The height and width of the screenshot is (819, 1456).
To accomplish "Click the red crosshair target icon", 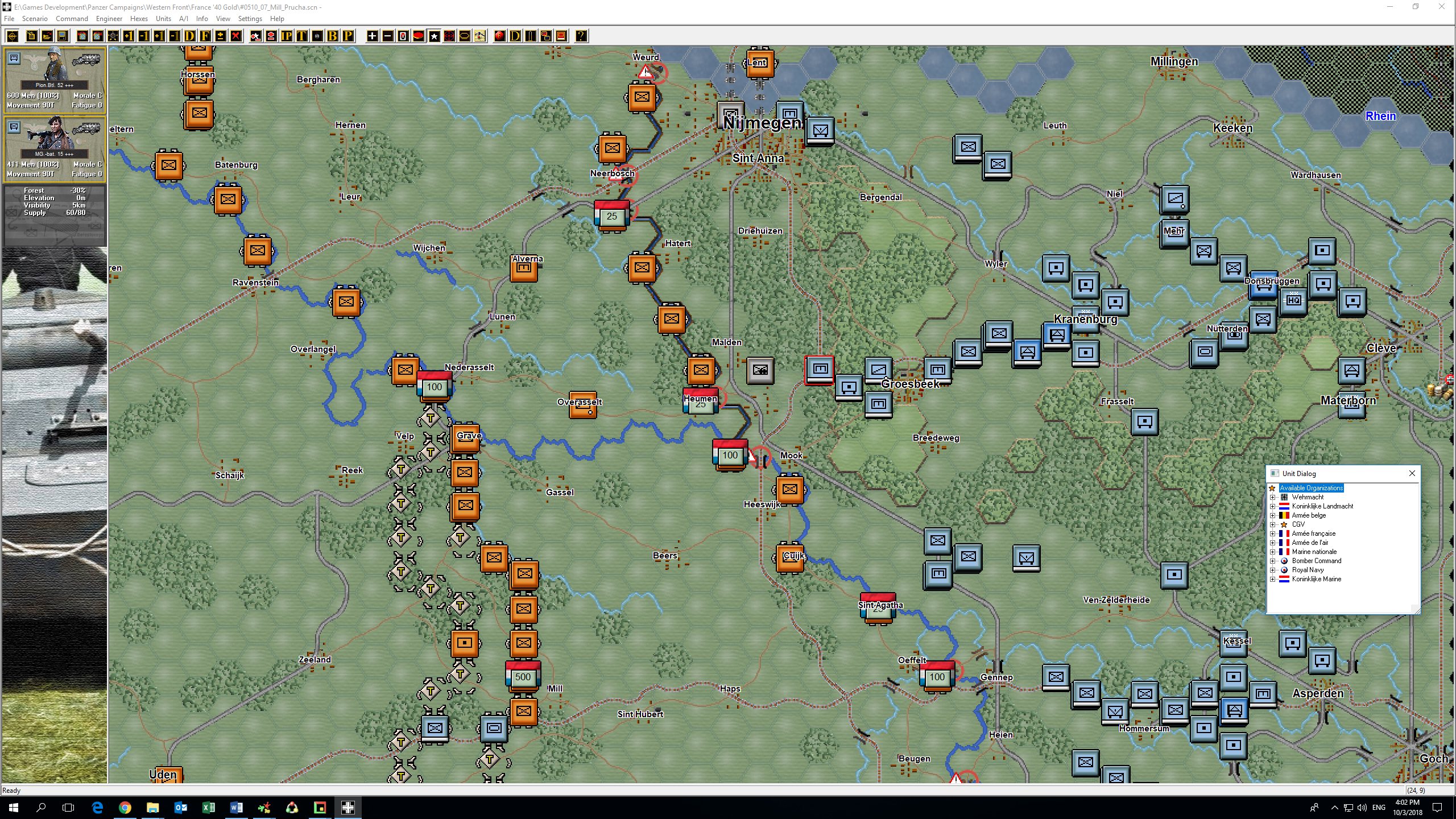I will tap(449, 36).
